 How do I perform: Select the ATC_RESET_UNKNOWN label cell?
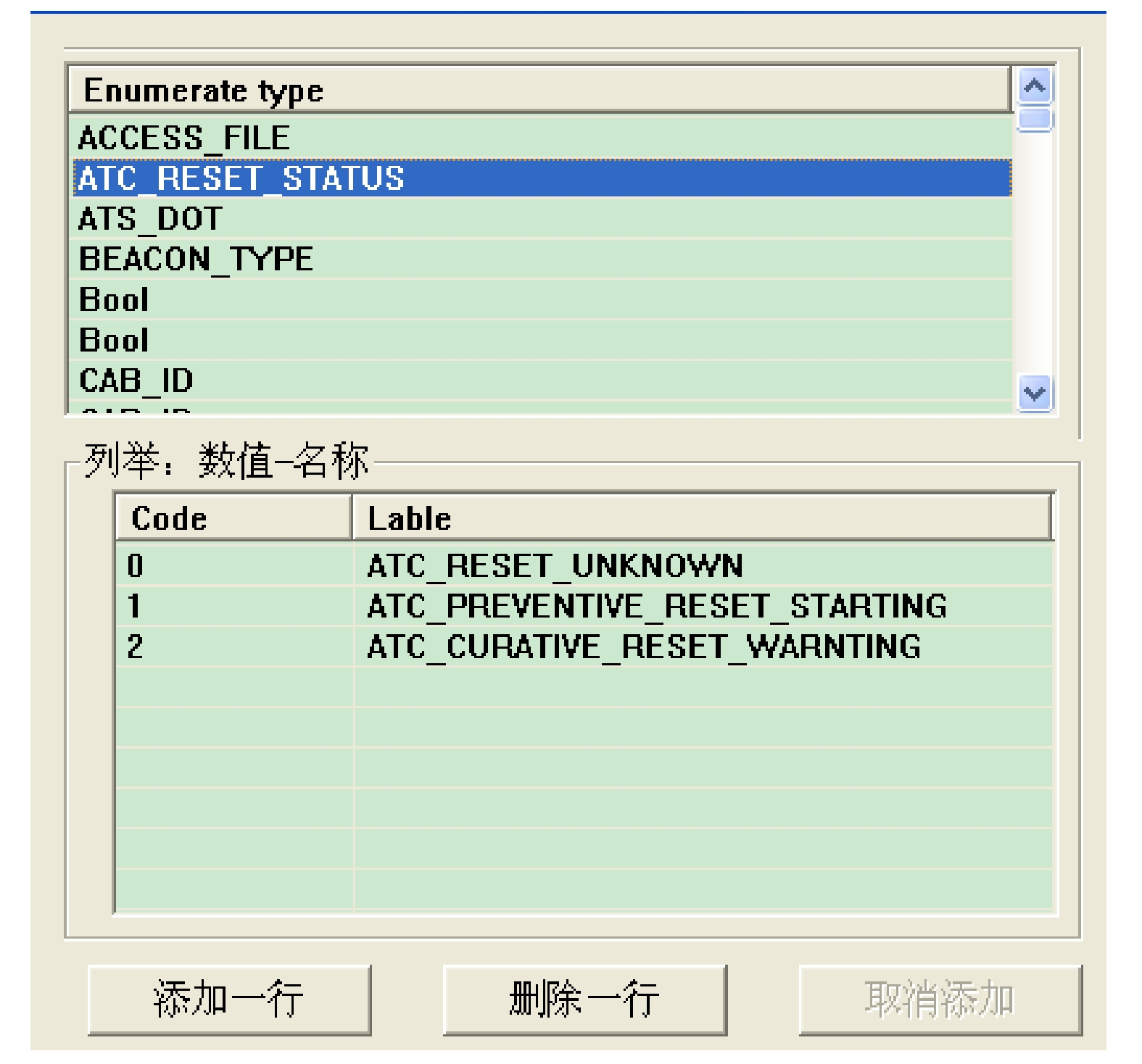pyautogui.click(x=555, y=565)
